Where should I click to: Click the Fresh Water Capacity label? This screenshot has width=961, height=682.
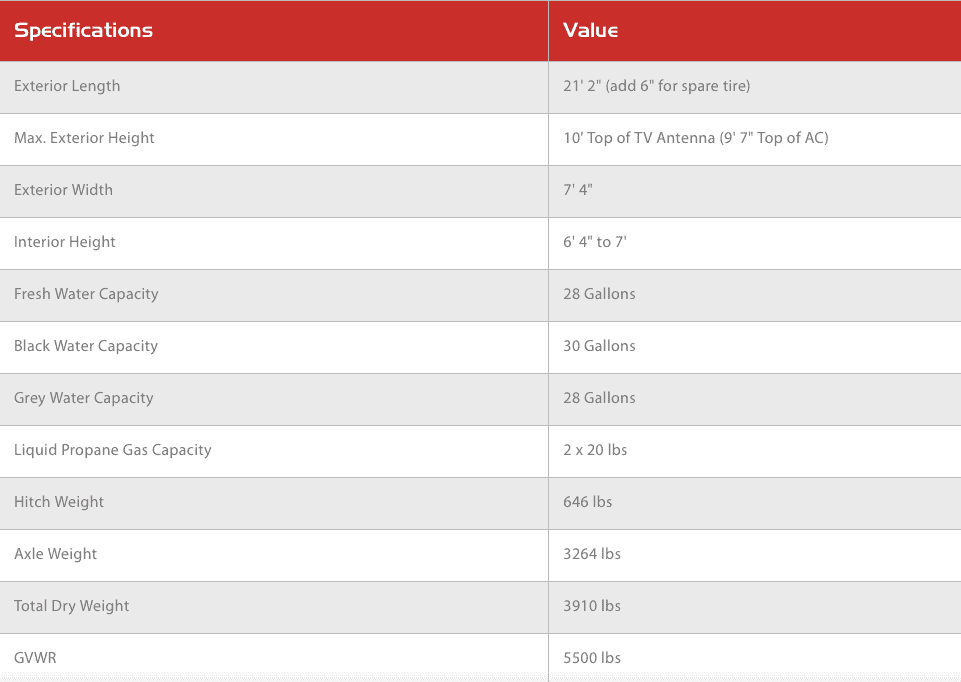[86, 294]
